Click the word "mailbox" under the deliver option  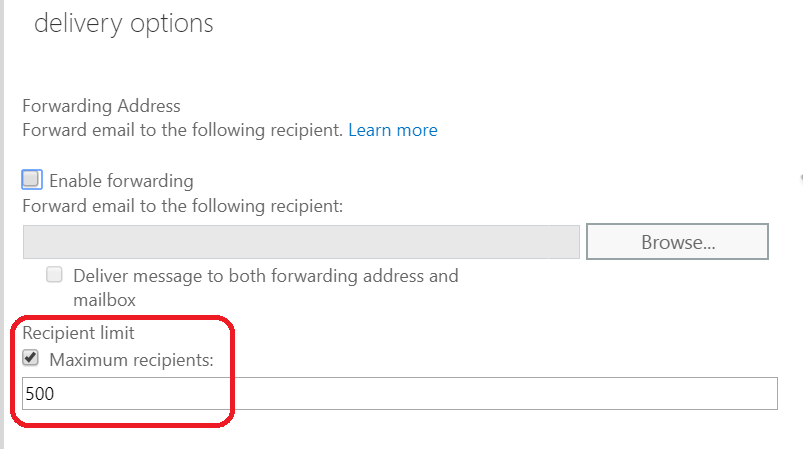(104, 299)
